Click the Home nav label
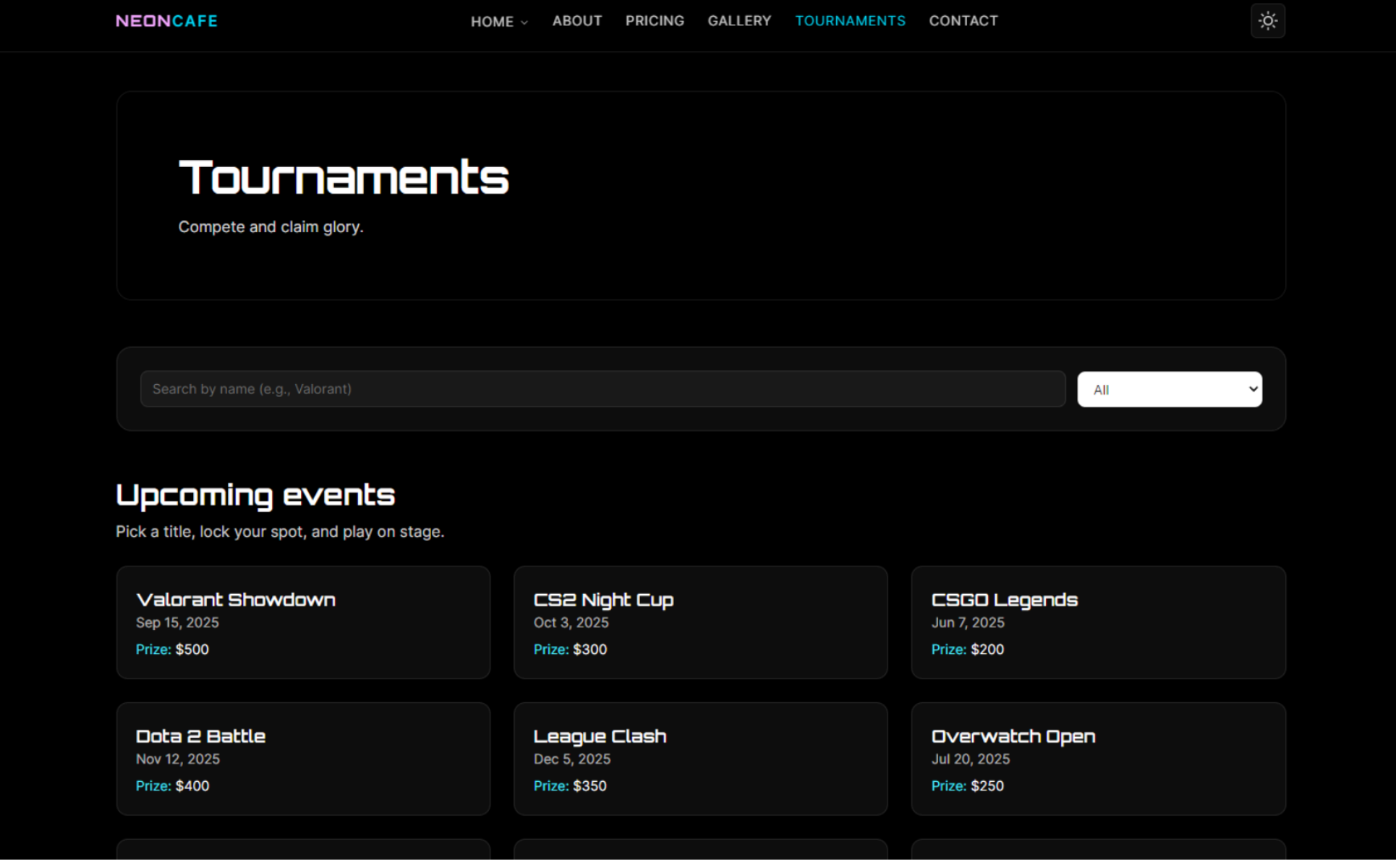Screen dimensions: 1396x868 click(492, 22)
